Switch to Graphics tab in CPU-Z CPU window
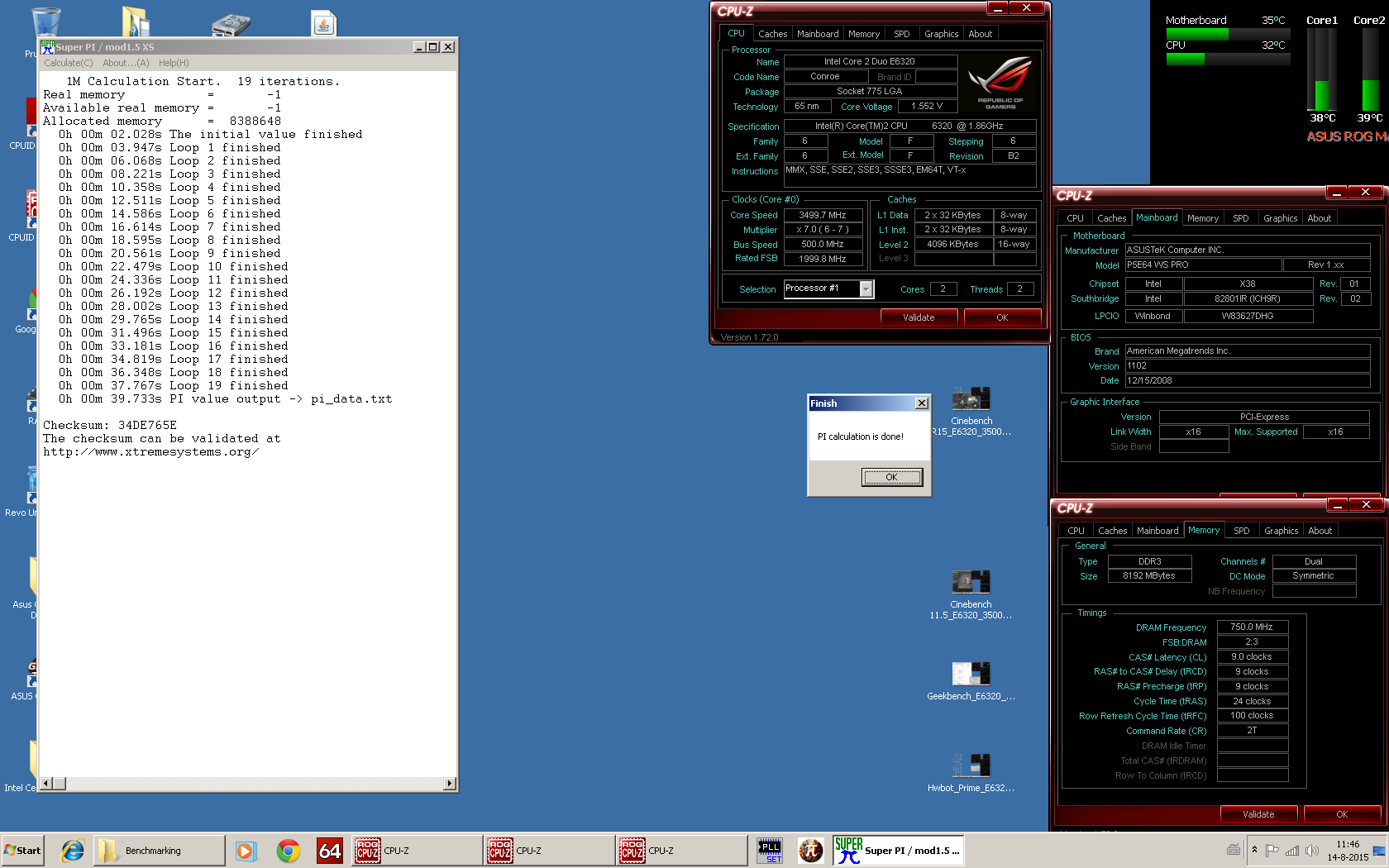The width and height of the screenshot is (1389, 868). [x=941, y=34]
